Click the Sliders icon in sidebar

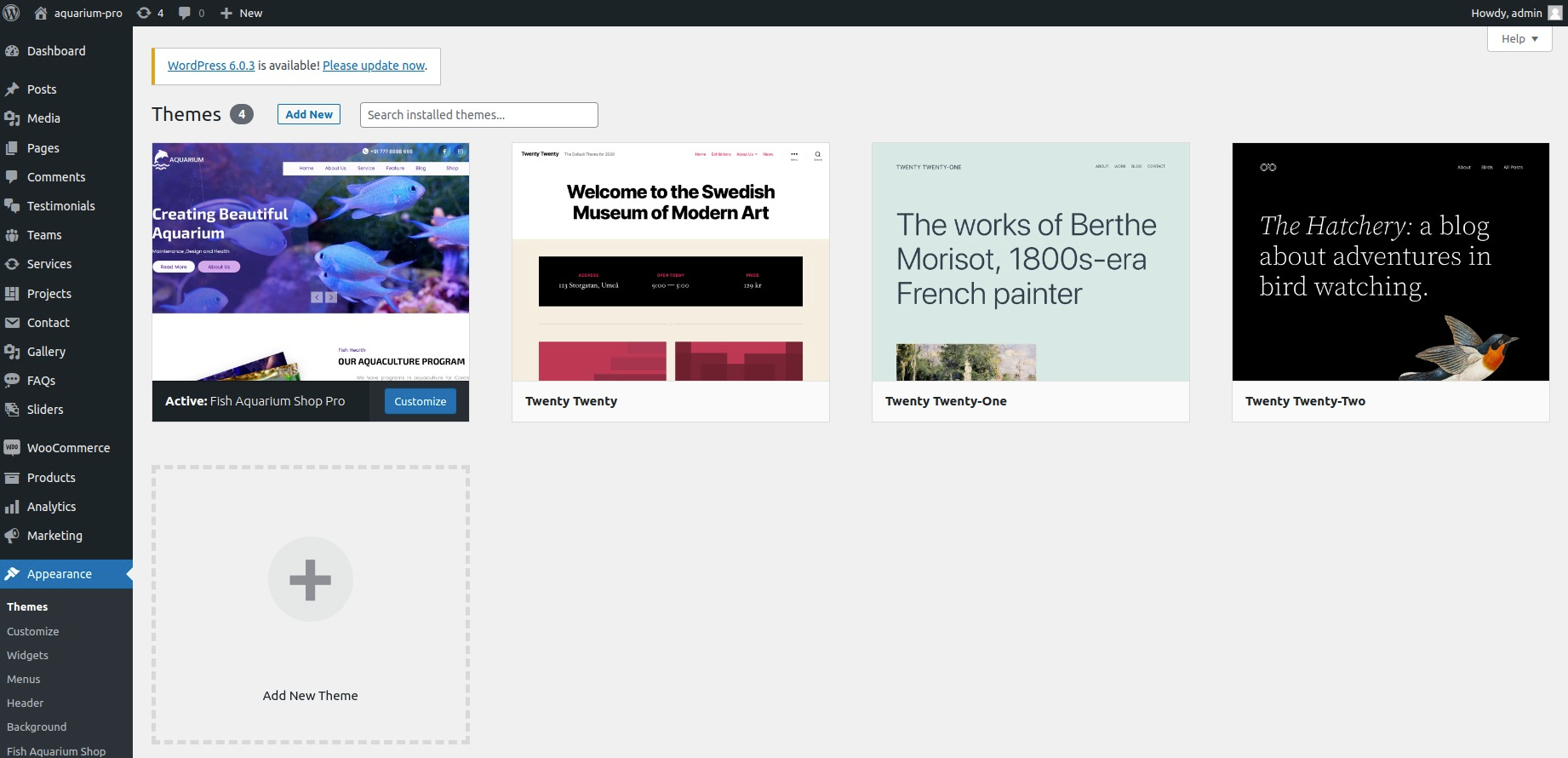click(x=12, y=410)
